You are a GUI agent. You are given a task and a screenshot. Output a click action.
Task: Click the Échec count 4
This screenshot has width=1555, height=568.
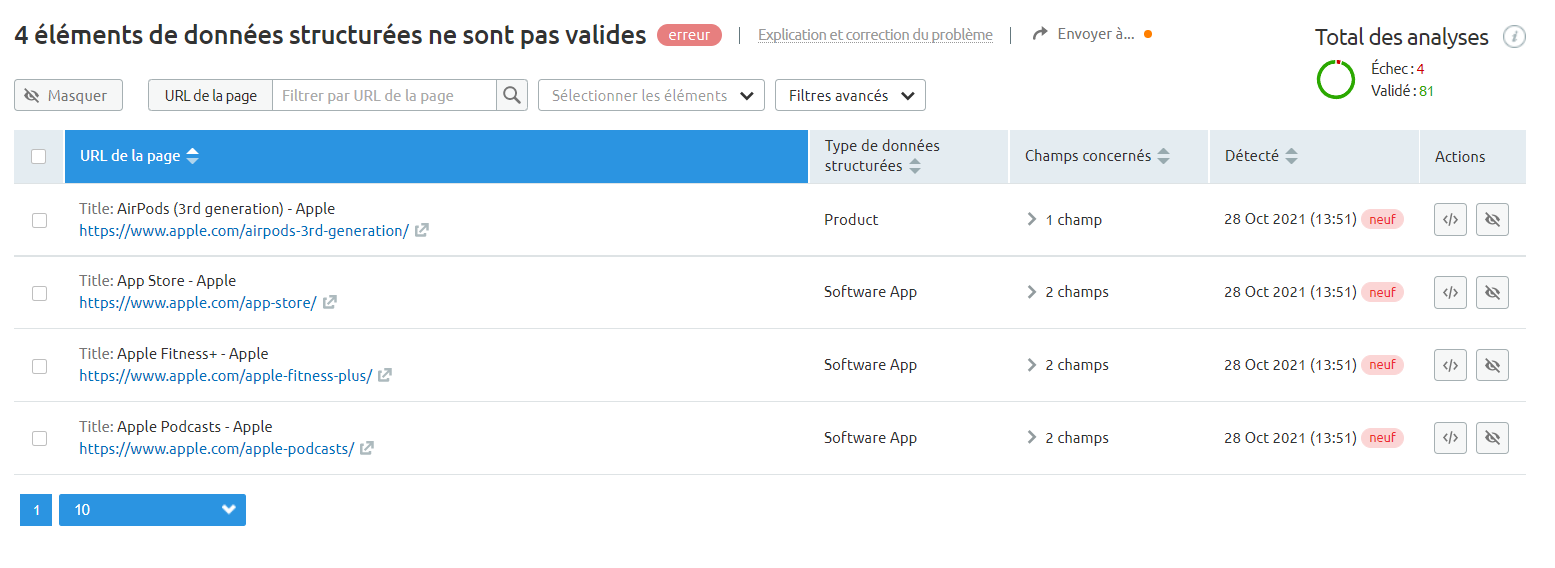[1420, 69]
